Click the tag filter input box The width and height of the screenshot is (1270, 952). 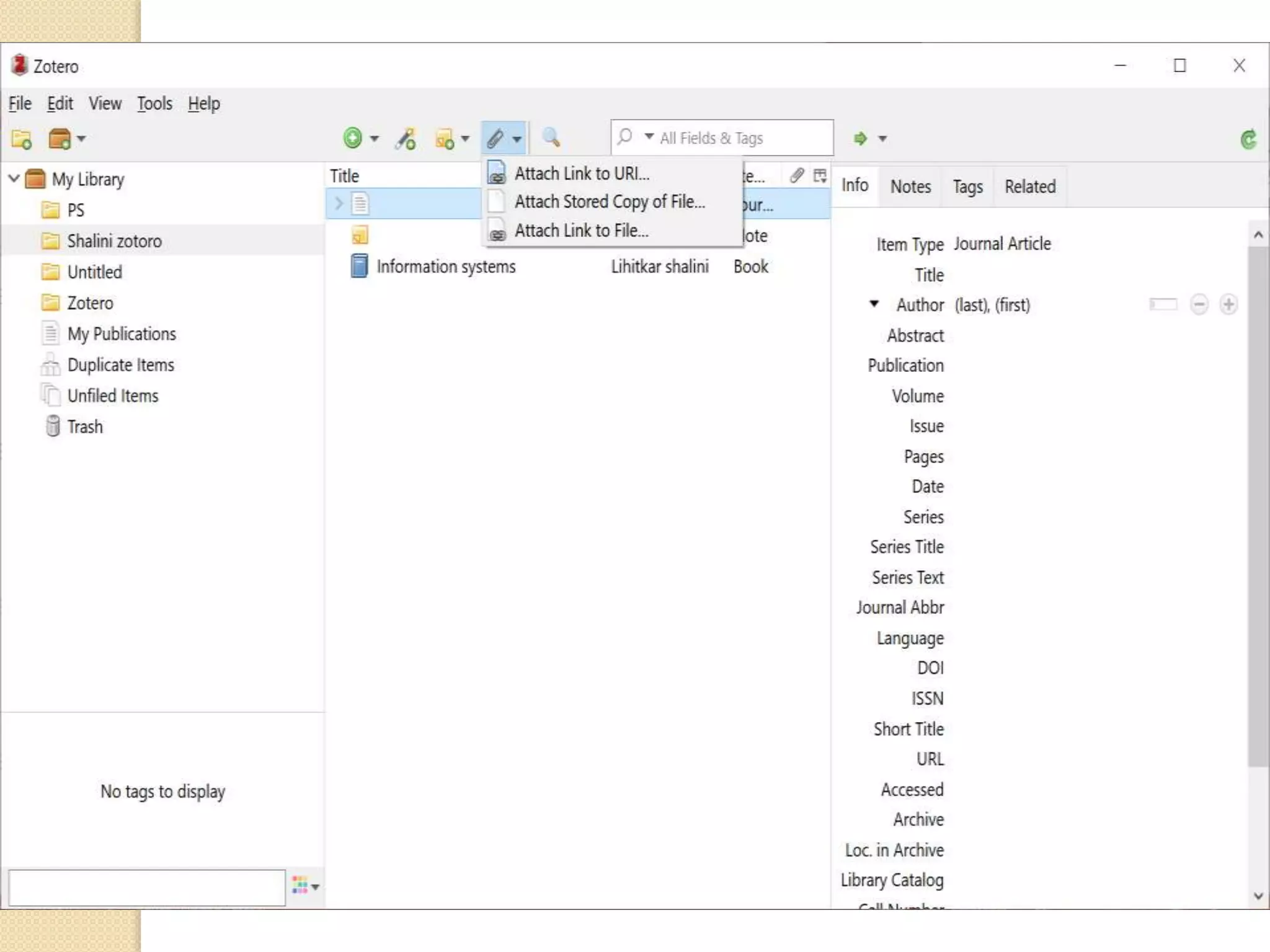[146, 887]
